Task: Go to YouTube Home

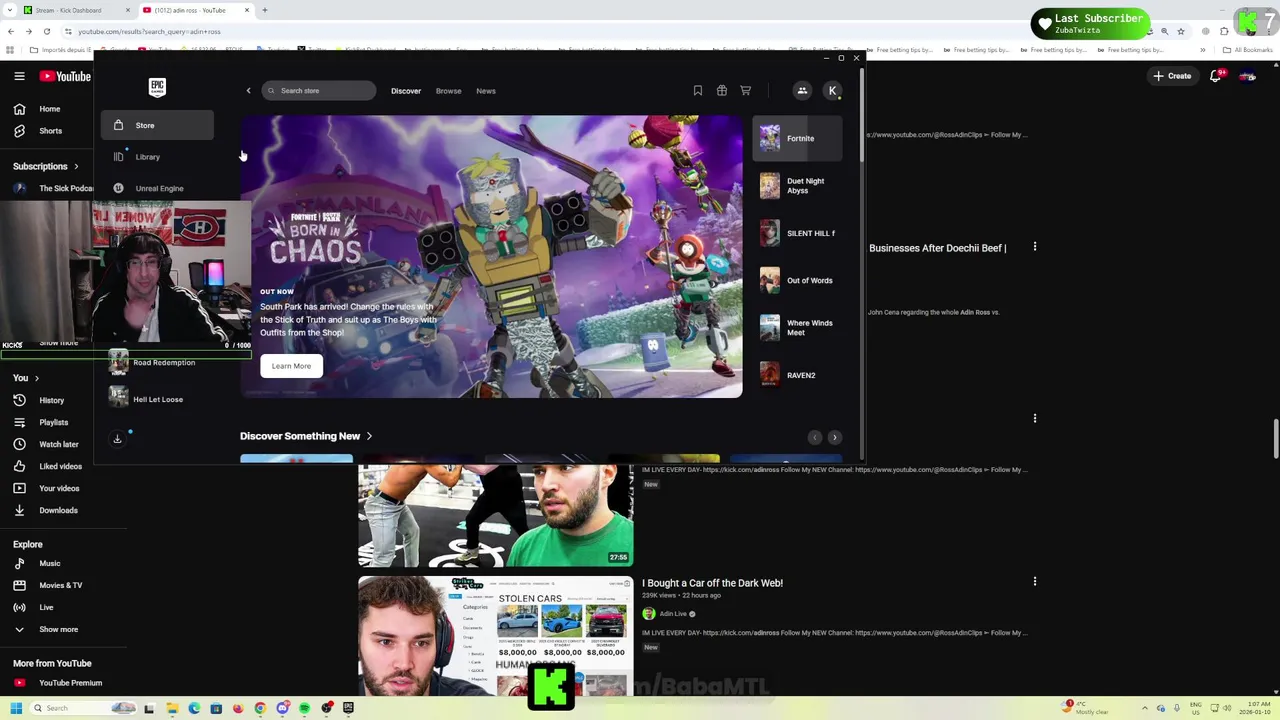Action: (x=49, y=109)
